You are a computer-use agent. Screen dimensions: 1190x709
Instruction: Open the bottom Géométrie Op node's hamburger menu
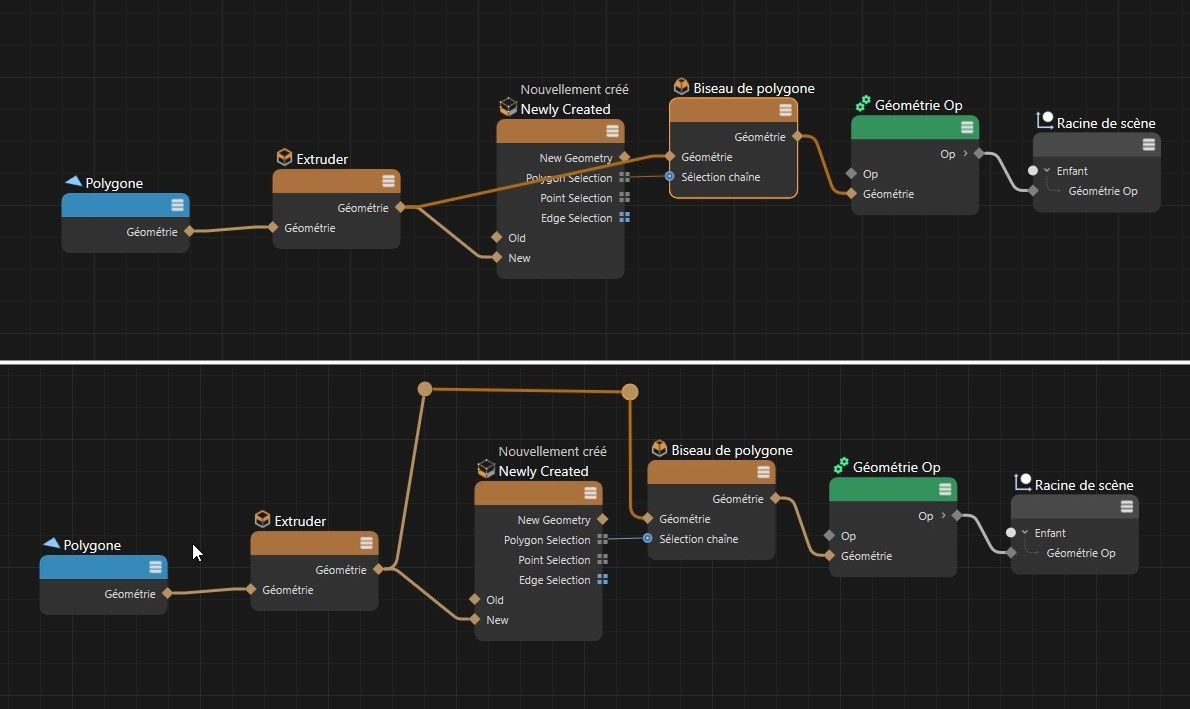(945, 490)
